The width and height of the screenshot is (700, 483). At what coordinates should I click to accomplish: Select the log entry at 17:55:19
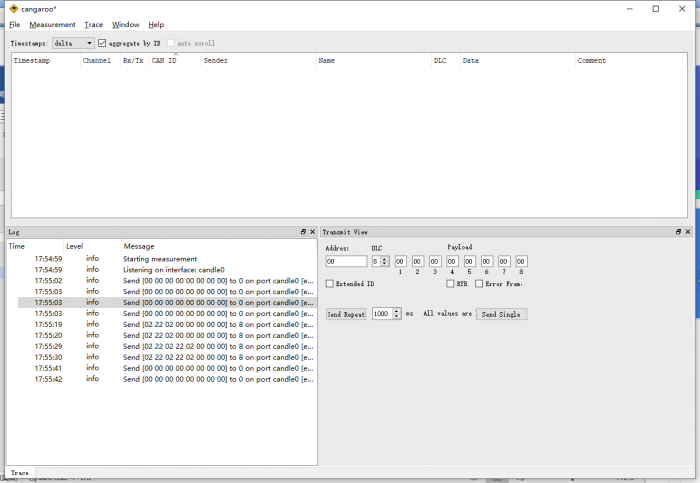pos(167,325)
